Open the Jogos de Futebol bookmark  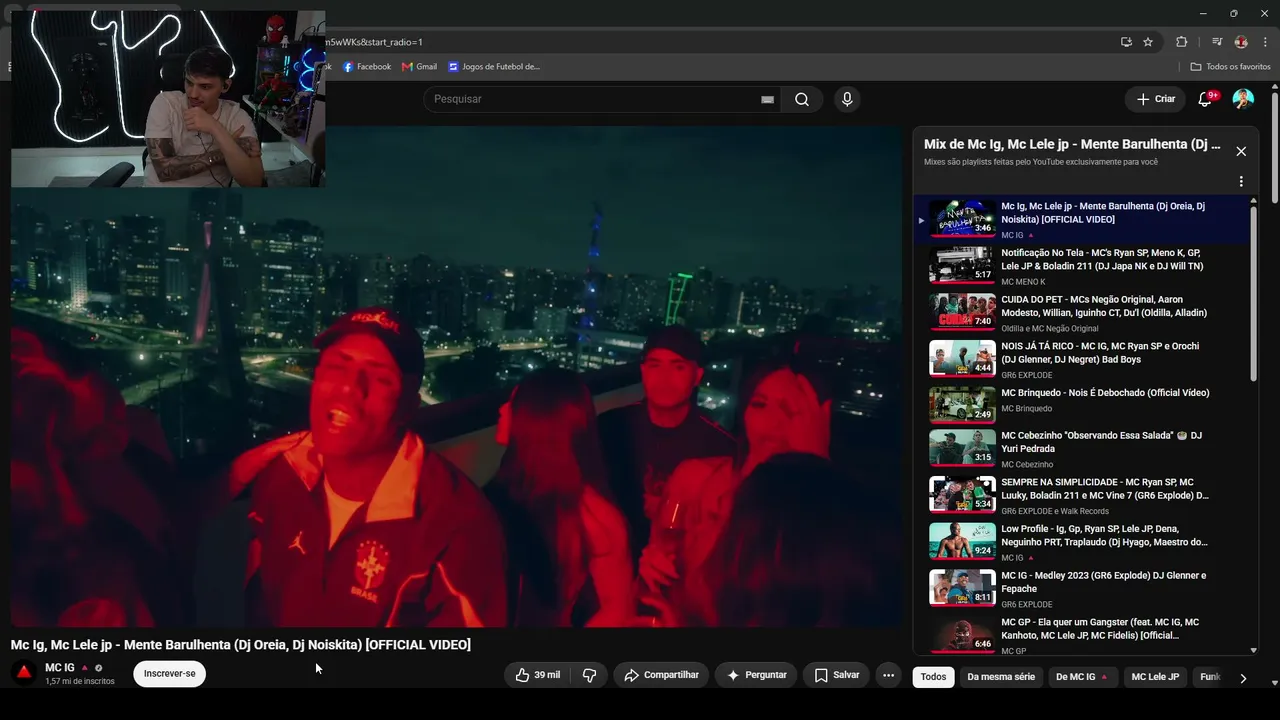pos(494,67)
